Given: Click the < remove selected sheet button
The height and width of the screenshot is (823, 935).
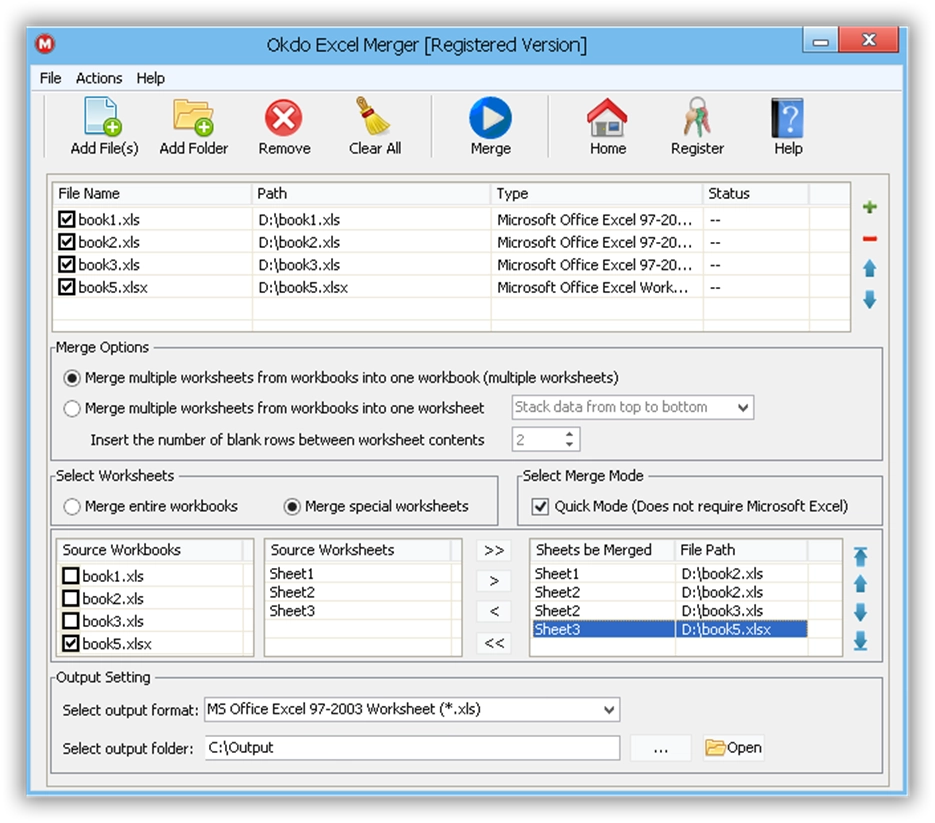Looking at the screenshot, I should click(x=494, y=611).
